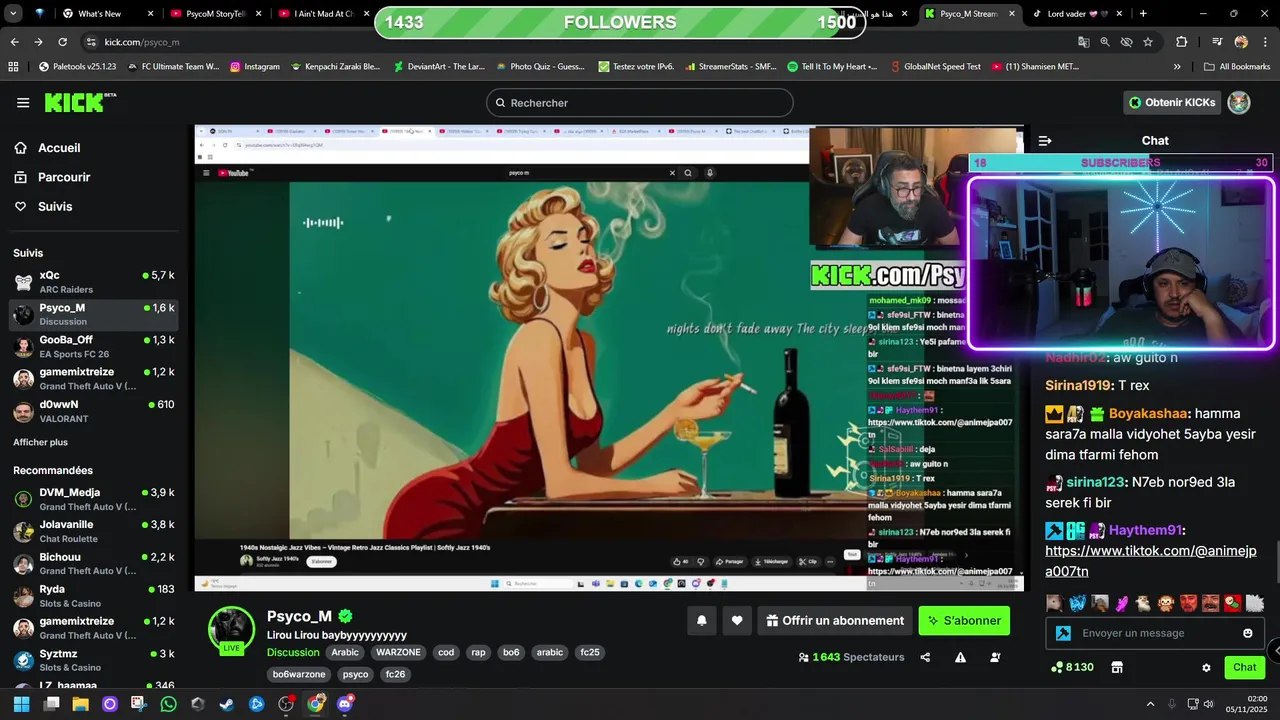Open Instagram bookmark

point(255,67)
